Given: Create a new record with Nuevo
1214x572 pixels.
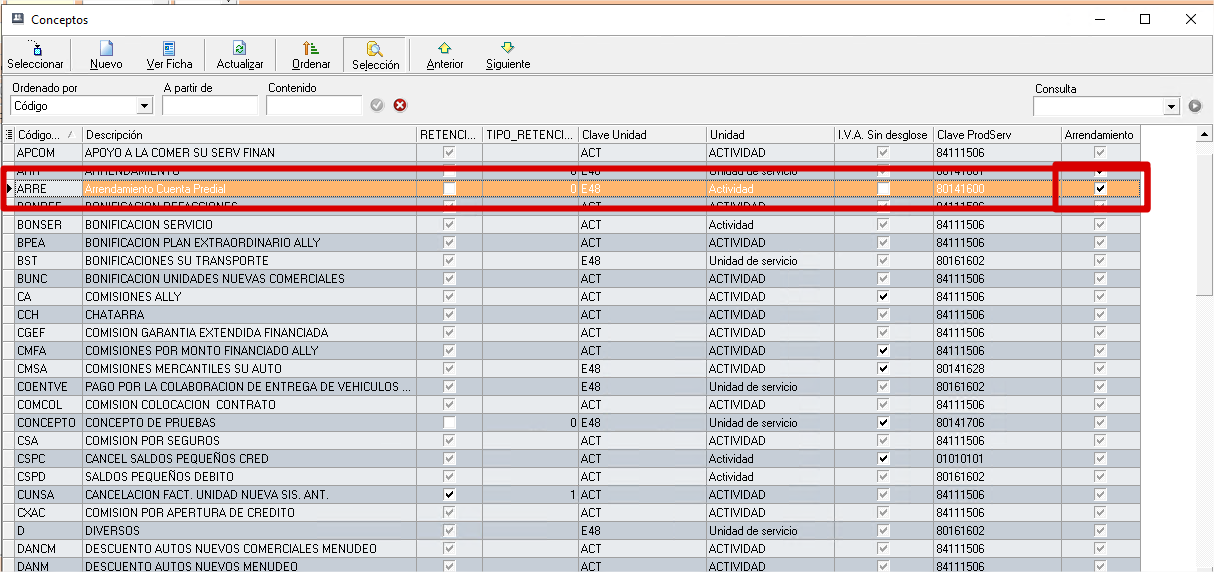Looking at the screenshot, I should (106, 55).
